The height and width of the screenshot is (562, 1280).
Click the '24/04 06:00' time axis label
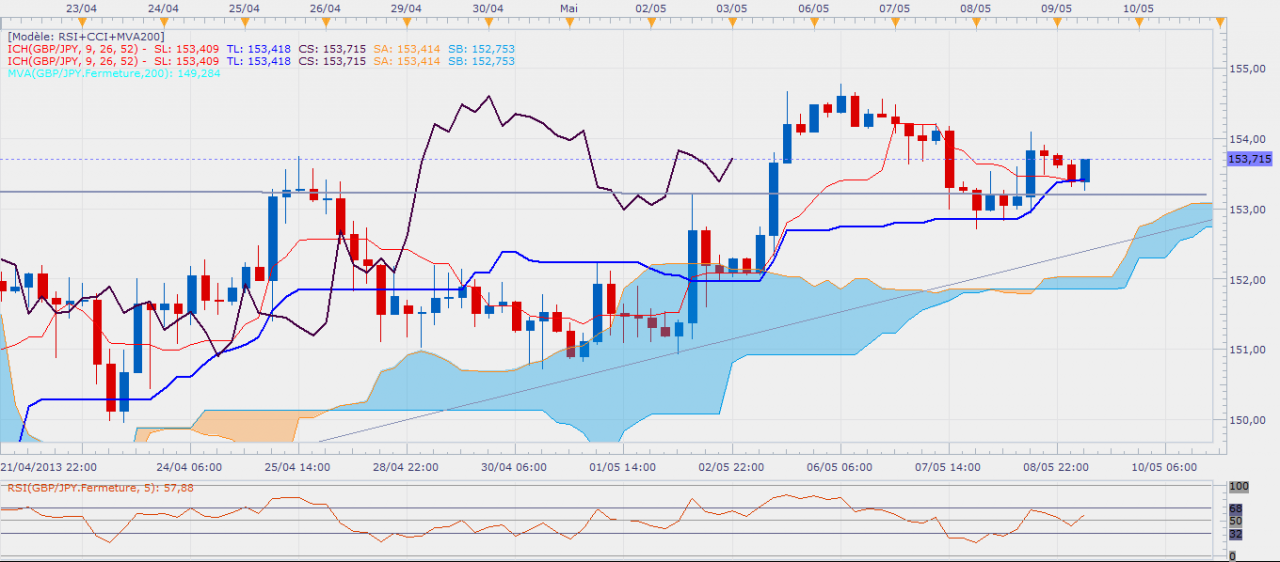coord(188,466)
